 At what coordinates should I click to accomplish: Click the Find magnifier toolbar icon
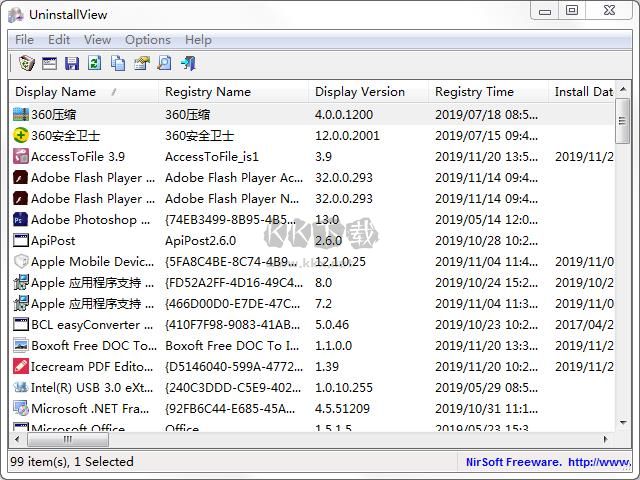coord(164,63)
